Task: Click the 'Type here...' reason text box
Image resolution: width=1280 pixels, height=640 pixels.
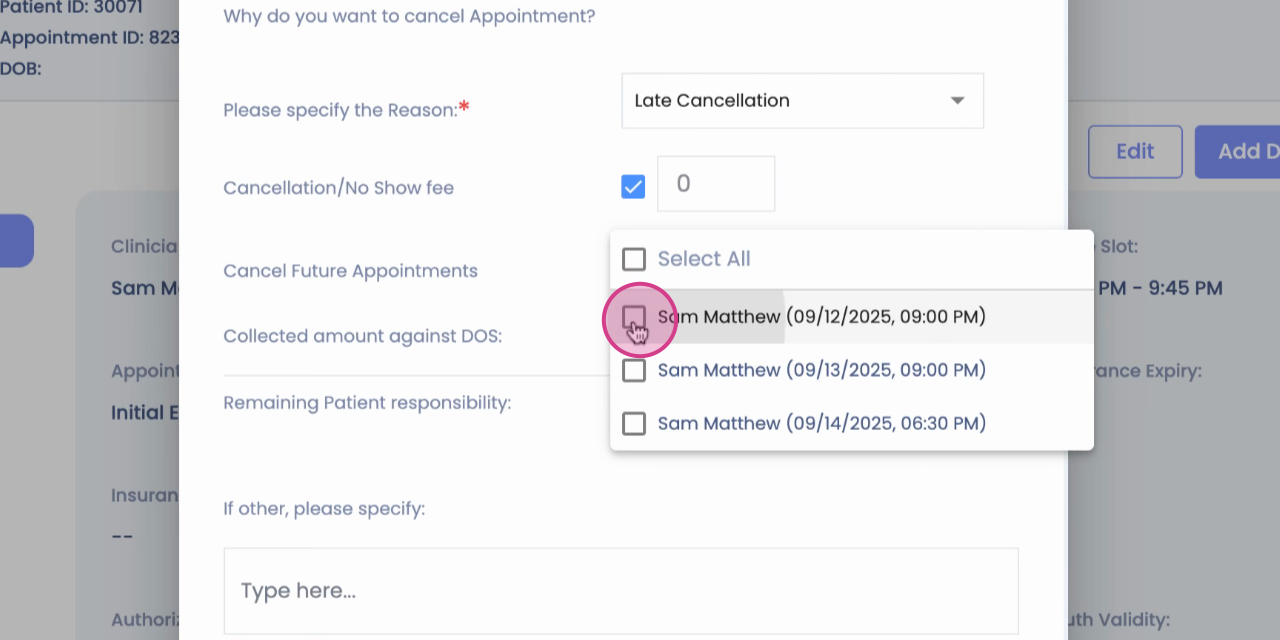Action: point(621,591)
